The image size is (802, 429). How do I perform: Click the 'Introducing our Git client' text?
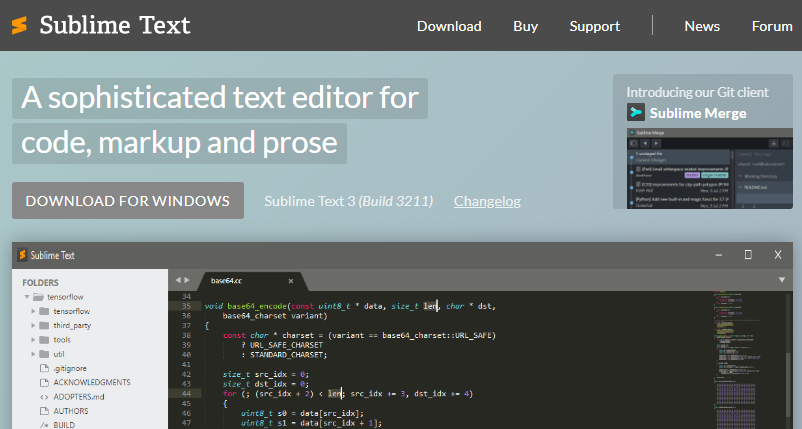point(697,93)
